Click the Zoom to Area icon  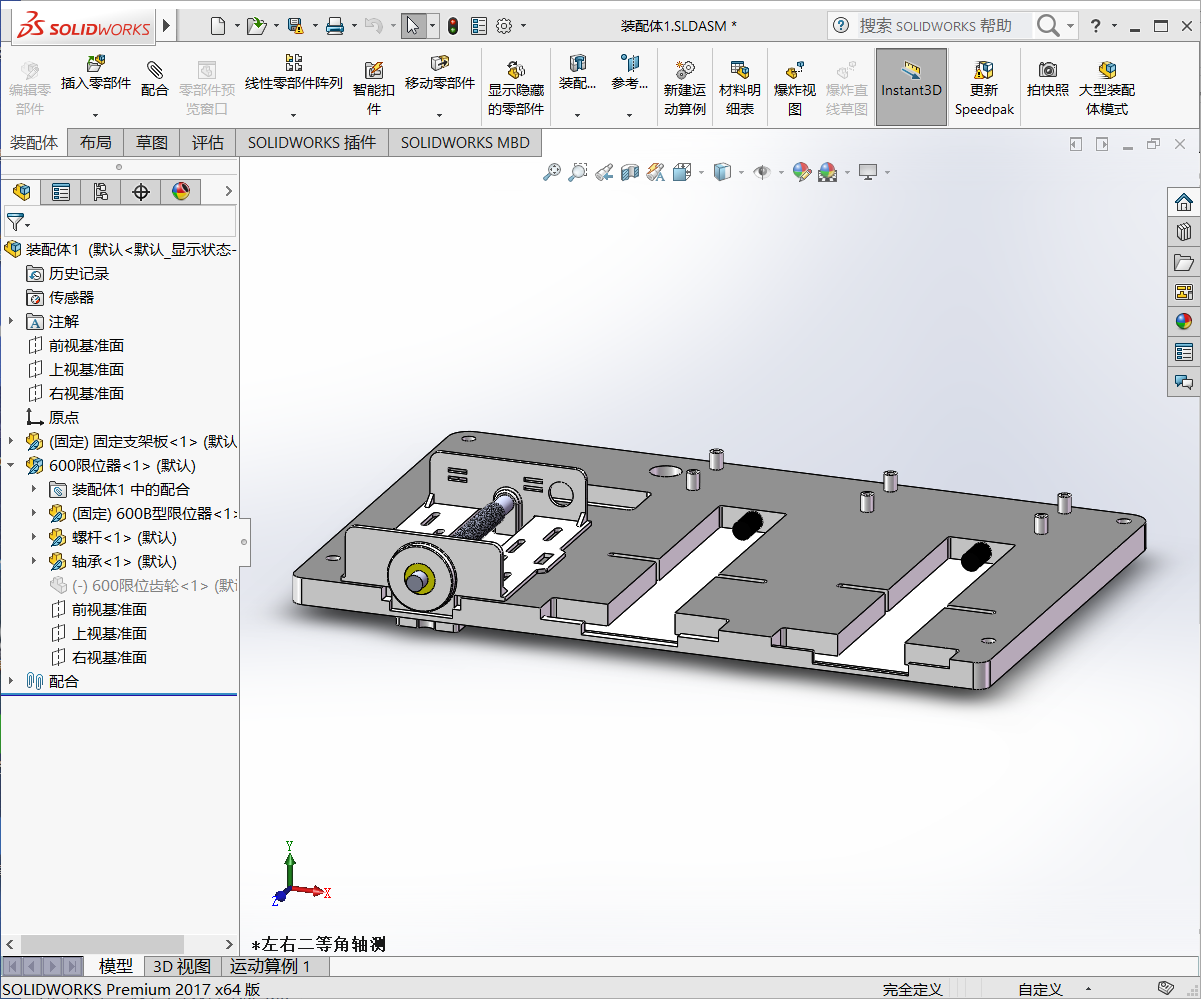pos(578,172)
